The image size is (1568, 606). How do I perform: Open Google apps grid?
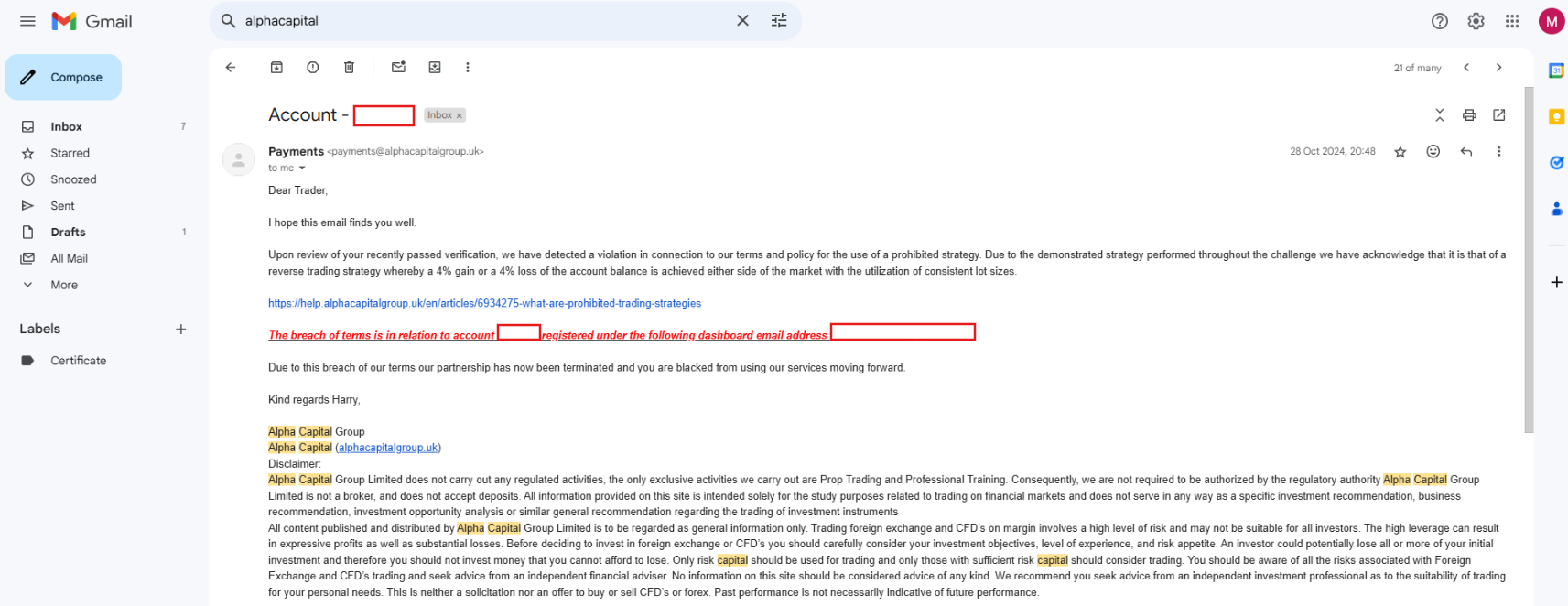[1512, 21]
